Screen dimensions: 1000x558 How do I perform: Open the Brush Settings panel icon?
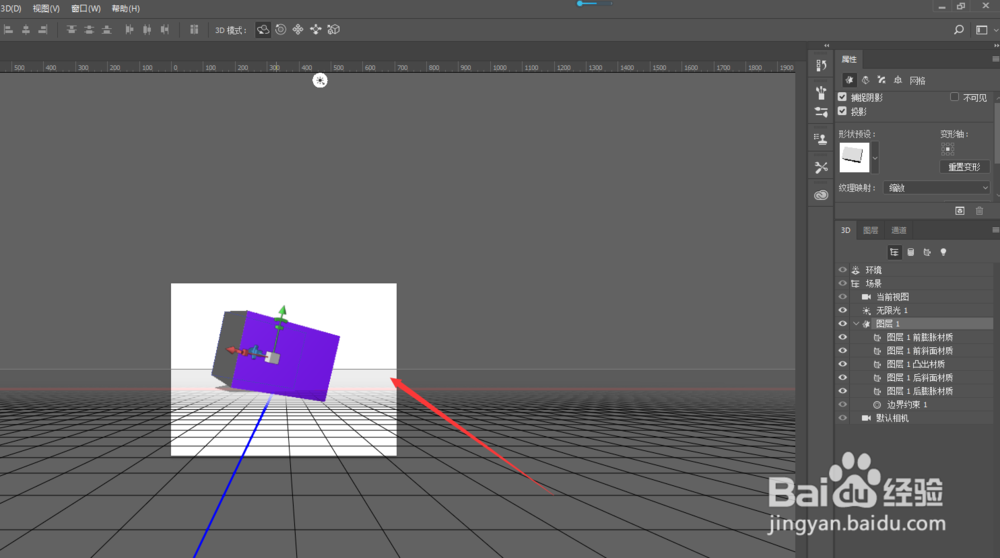pyautogui.click(x=821, y=112)
